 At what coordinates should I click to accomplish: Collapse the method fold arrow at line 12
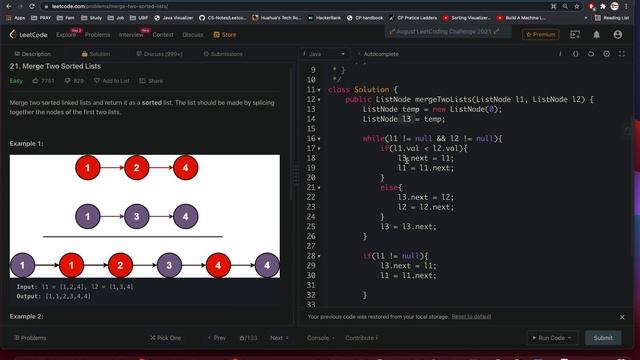319,100
